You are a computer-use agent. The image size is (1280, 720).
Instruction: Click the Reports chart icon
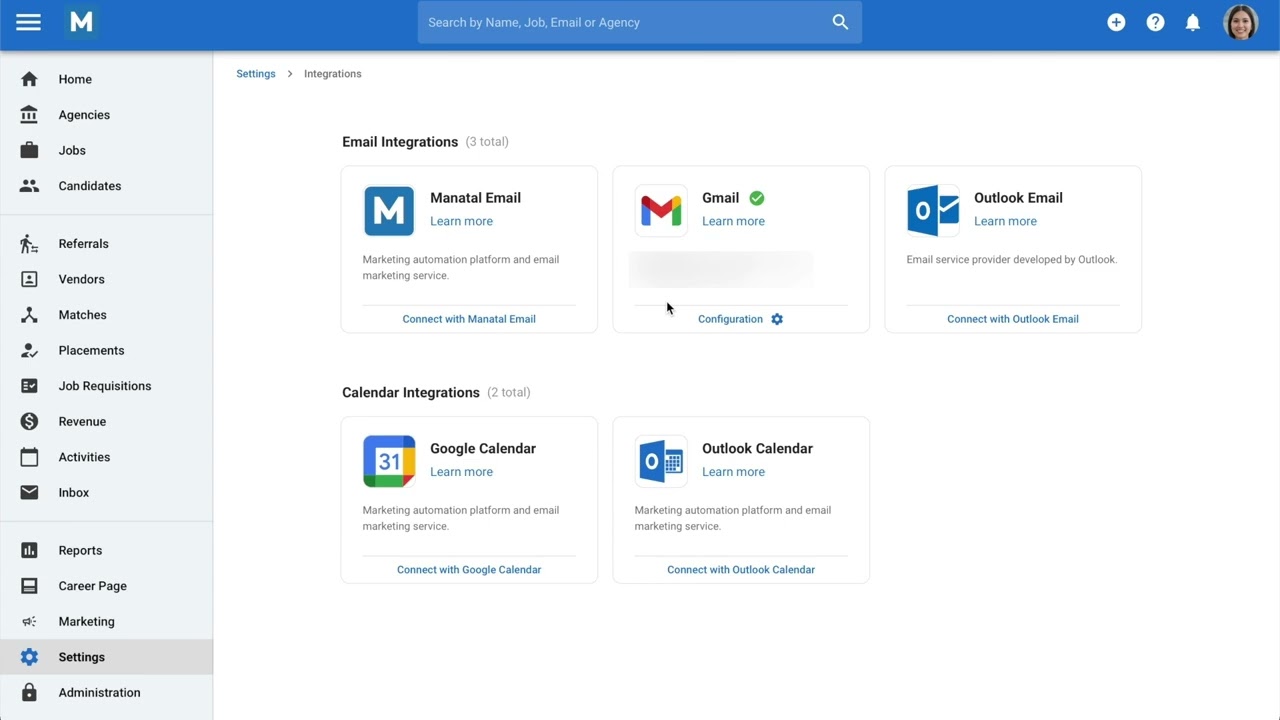click(x=29, y=550)
